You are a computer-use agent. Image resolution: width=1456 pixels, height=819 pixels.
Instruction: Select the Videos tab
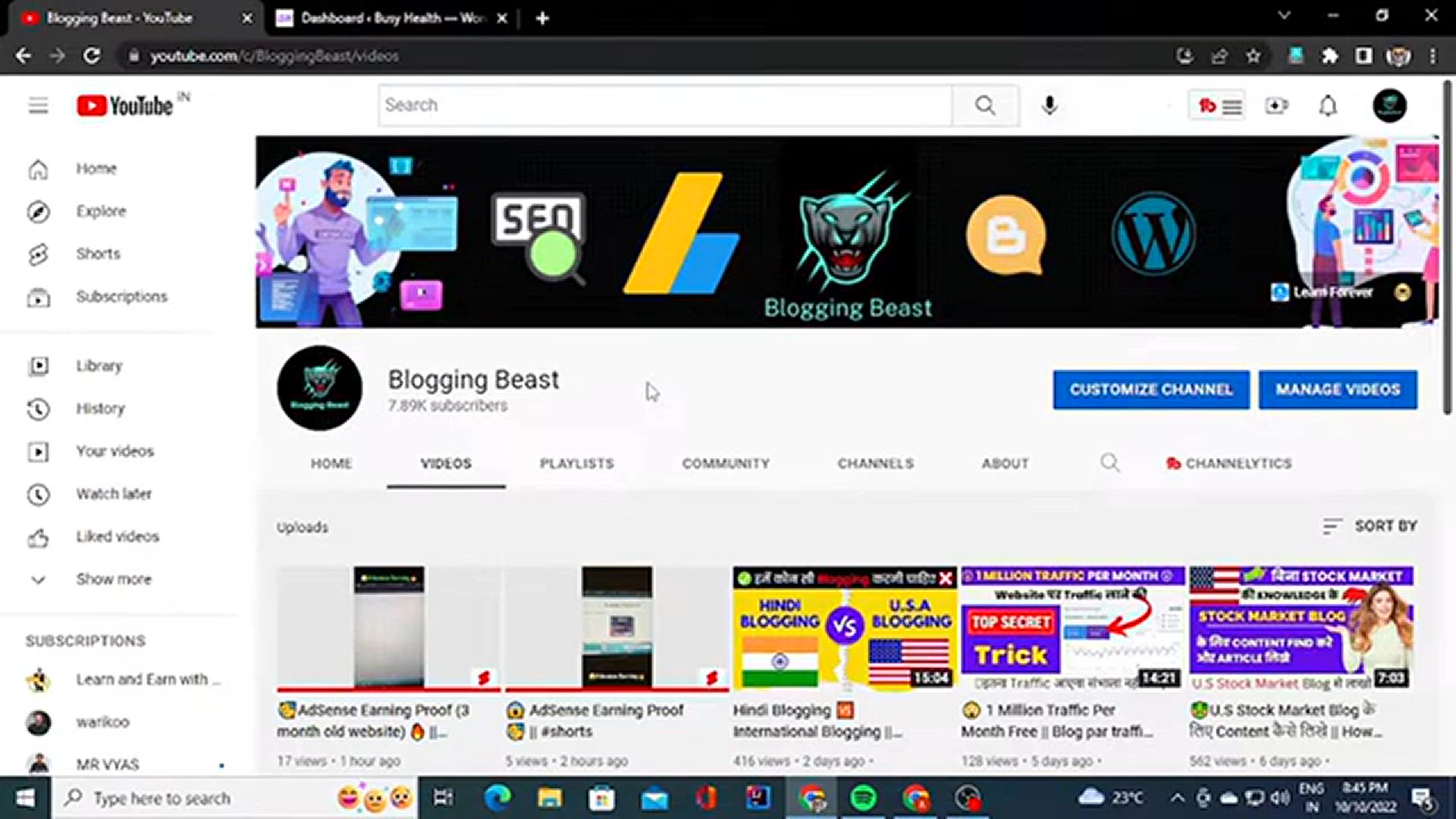coord(446,463)
